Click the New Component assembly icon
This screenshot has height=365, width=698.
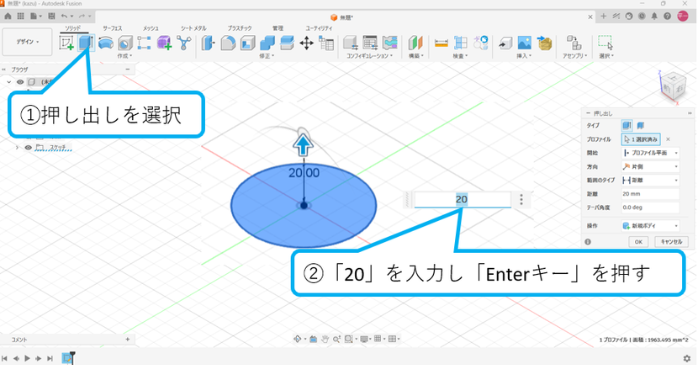pyautogui.click(x=574, y=43)
